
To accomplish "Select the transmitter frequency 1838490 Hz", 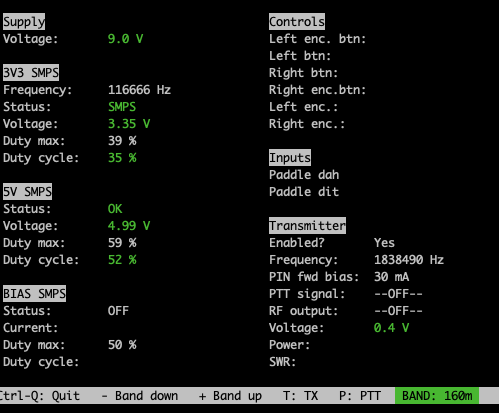I will [409, 260].
